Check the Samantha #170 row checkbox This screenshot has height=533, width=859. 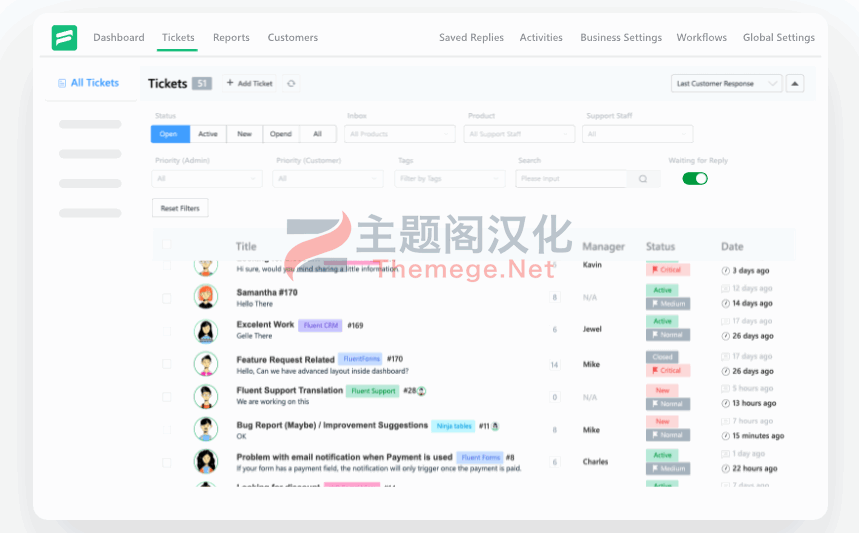pyautogui.click(x=167, y=298)
